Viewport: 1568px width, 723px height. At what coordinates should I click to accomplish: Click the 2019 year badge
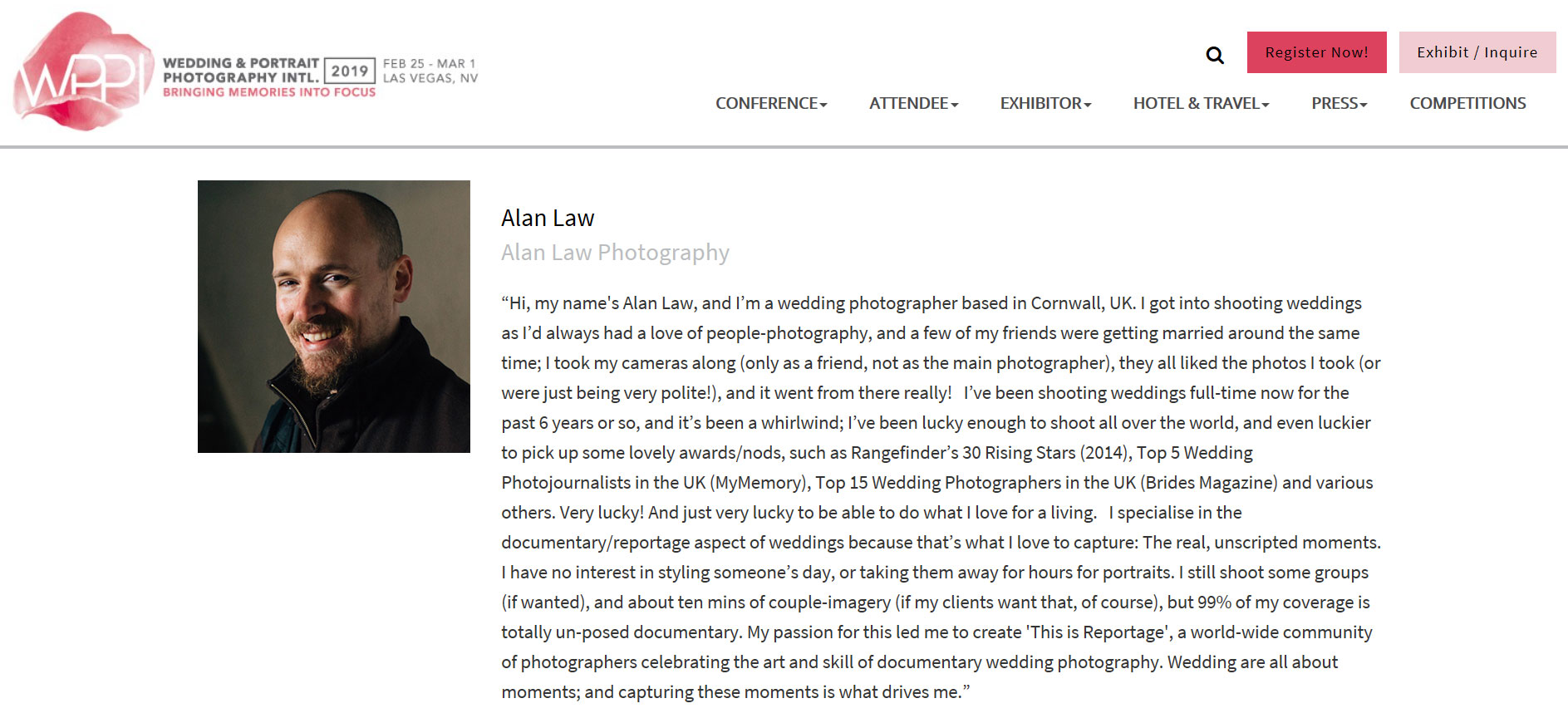click(350, 71)
